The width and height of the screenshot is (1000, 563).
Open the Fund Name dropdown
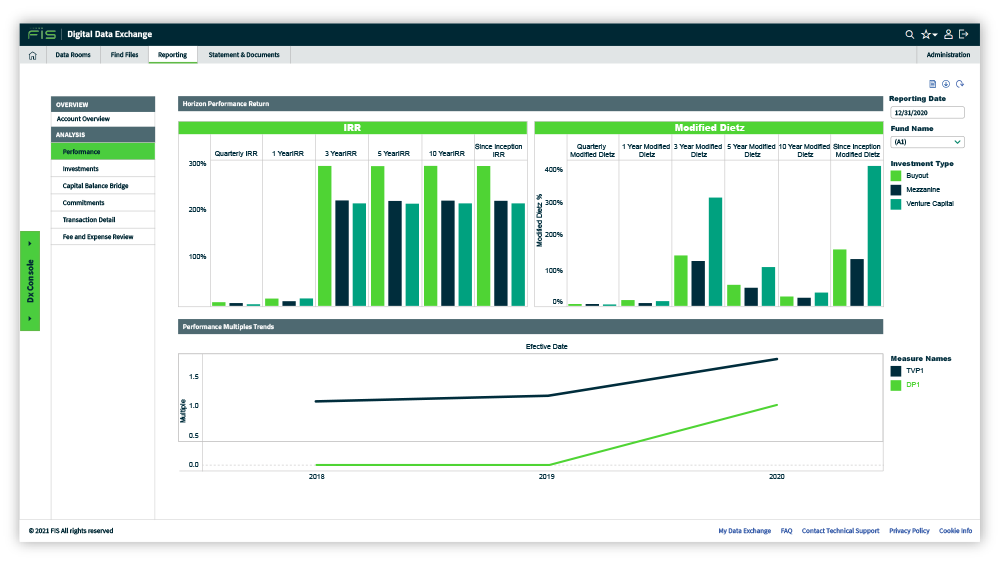[x=927, y=142]
